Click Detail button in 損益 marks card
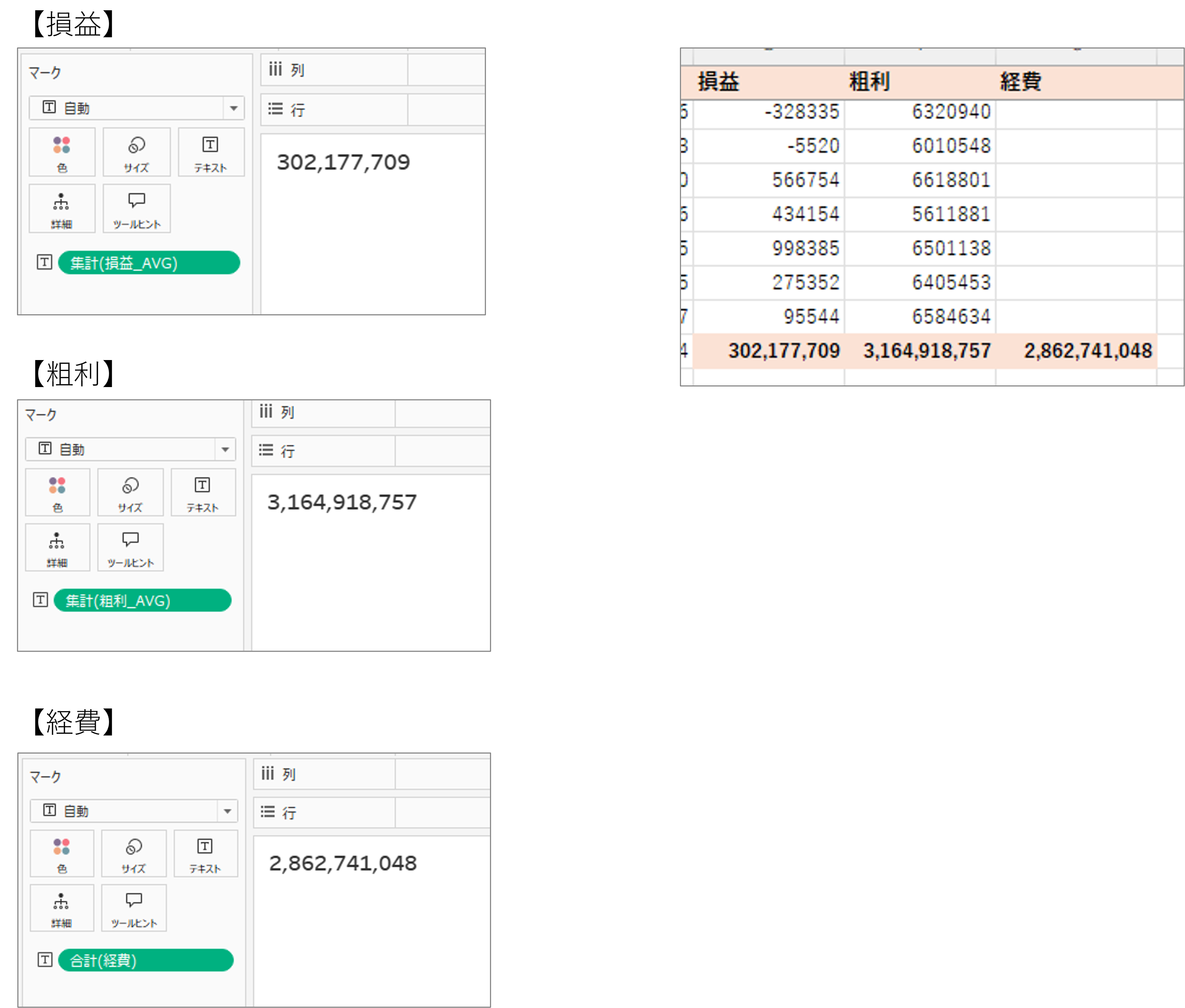The width and height of the screenshot is (1185, 1008). click(62, 208)
